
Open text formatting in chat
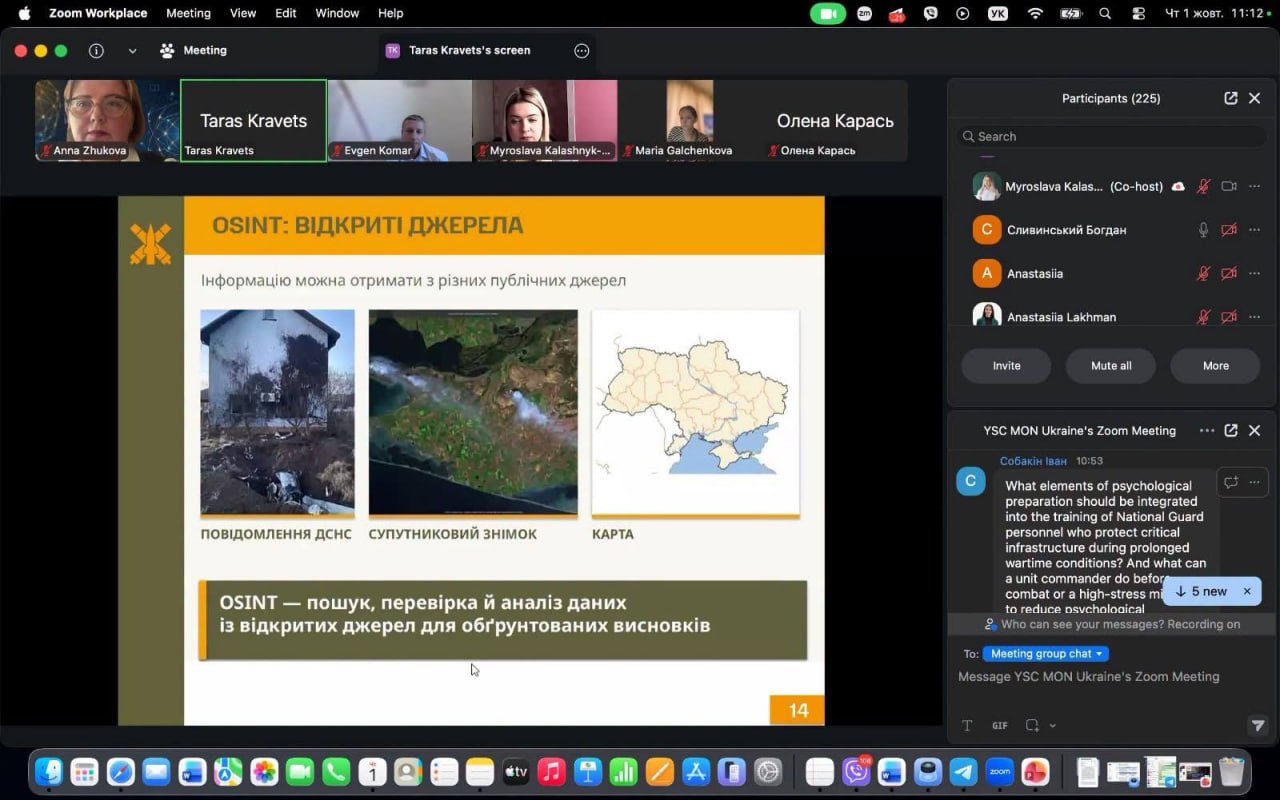coord(967,726)
